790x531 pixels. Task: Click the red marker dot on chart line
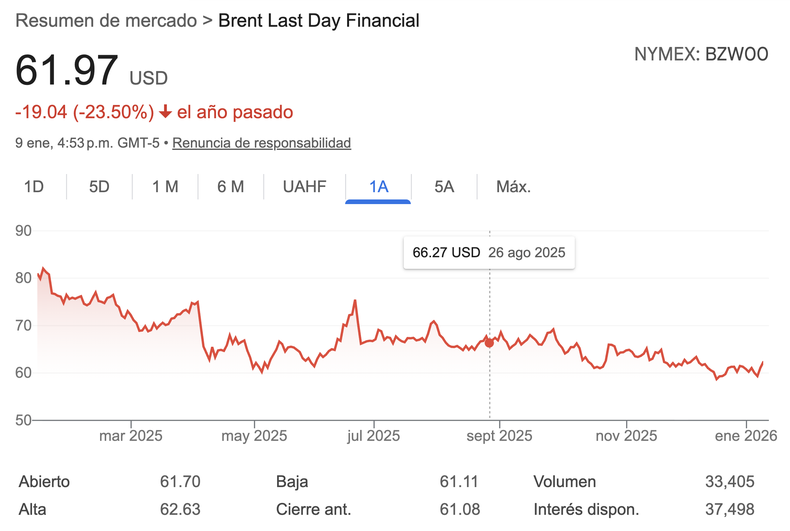pyautogui.click(x=489, y=343)
